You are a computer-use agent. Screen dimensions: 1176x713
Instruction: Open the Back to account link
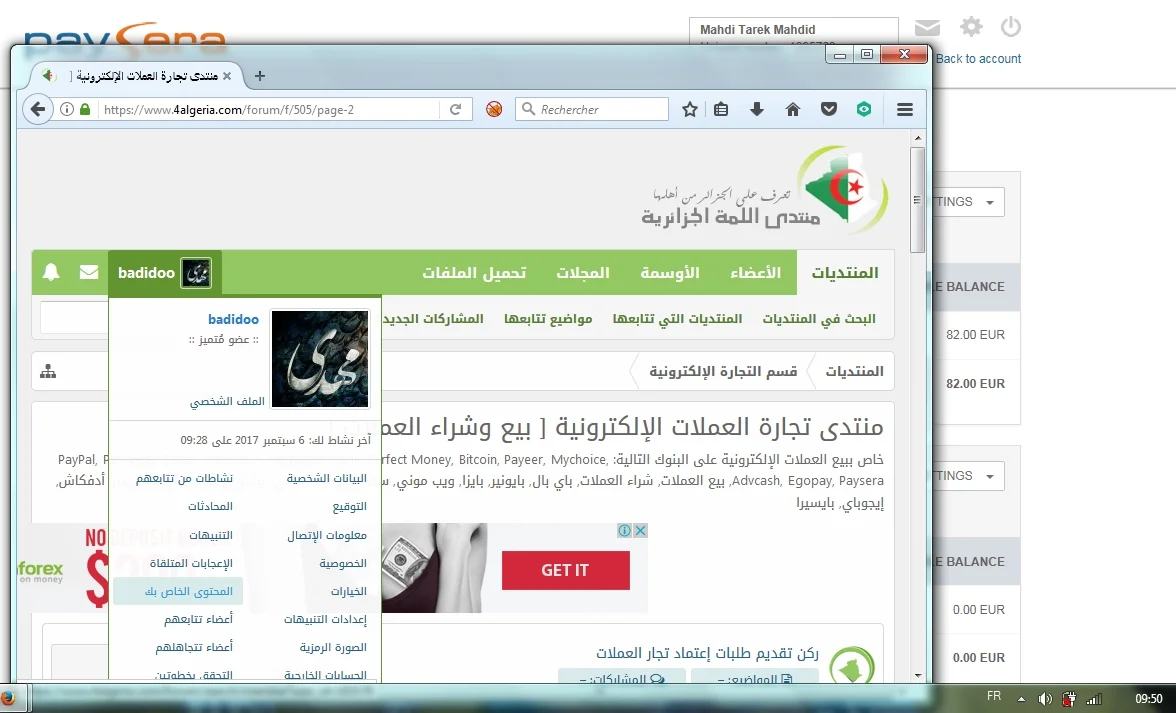pyautogui.click(x=978, y=59)
